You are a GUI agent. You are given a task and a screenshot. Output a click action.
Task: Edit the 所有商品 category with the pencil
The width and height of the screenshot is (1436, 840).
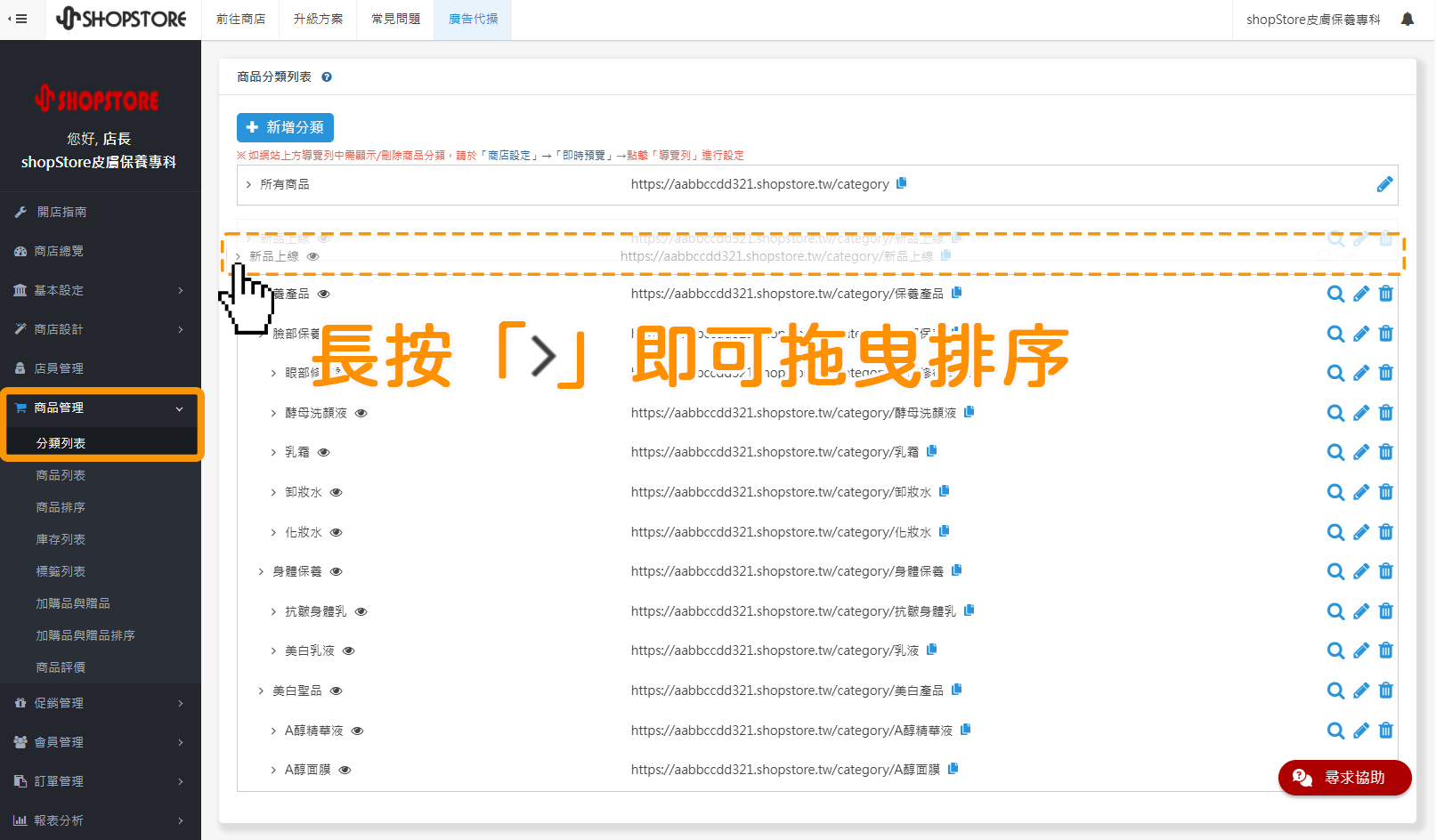(x=1384, y=184)
